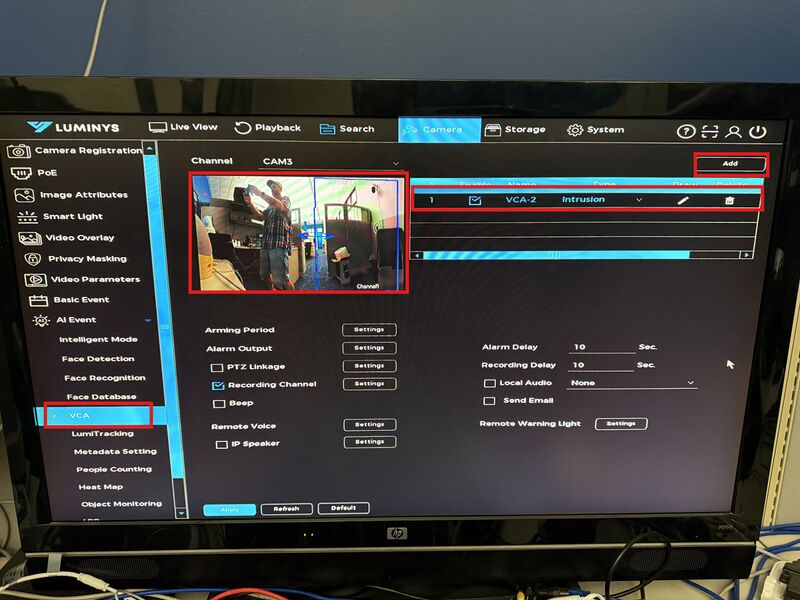This screenshot has width=800, height=600.
Task: Click the System gear icon
Action: coord(575,130)
